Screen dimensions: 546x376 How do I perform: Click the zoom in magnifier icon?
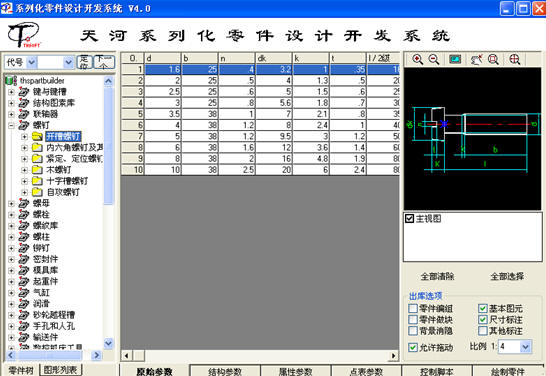tap(418, 60)
